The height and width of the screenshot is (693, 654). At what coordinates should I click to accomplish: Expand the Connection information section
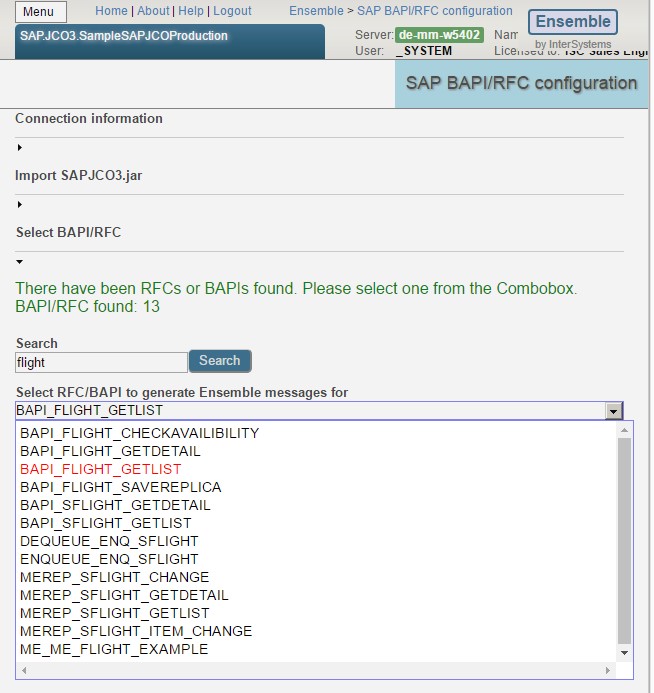(x=19, y=148)
